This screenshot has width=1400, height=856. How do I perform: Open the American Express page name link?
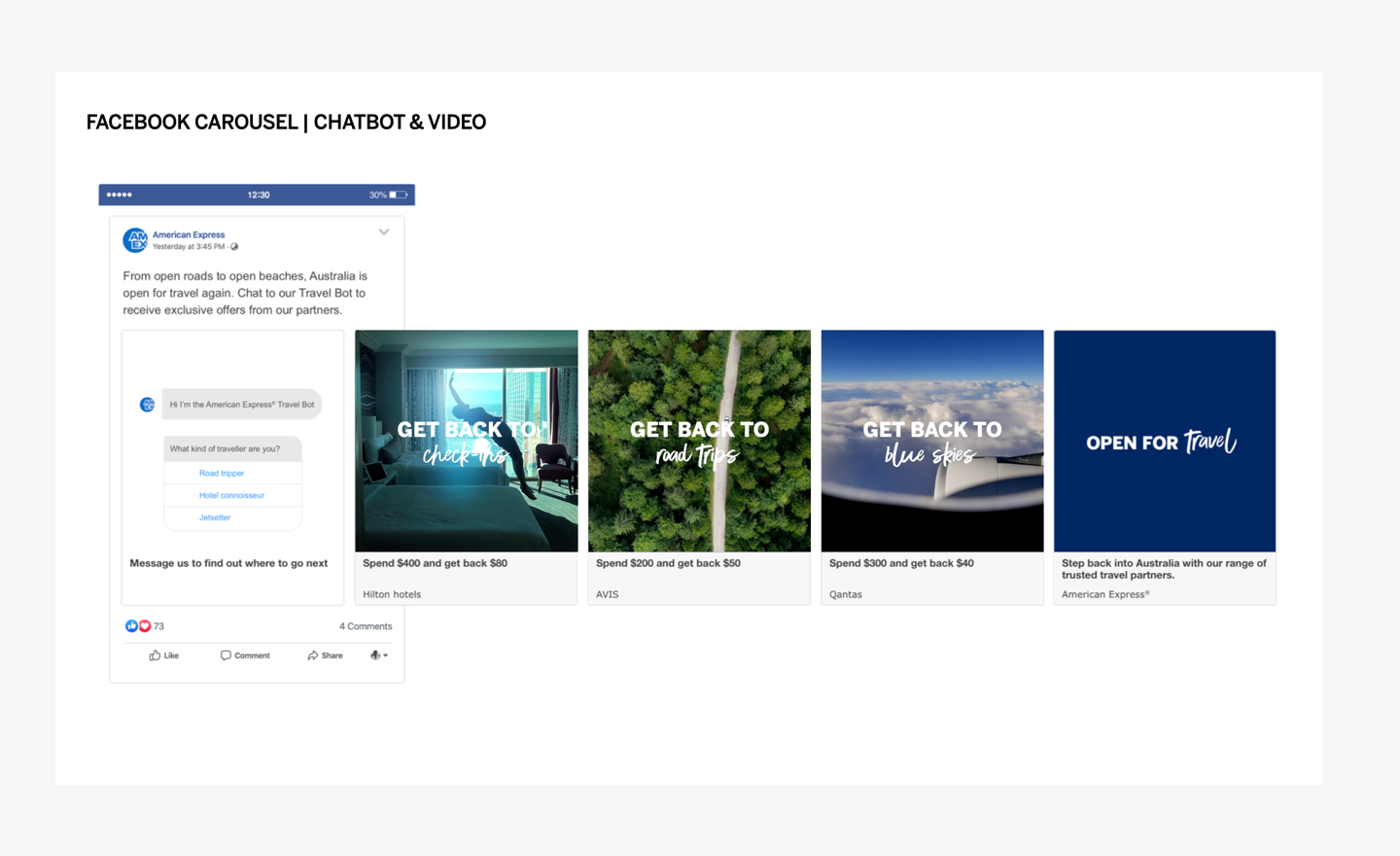pos(189,234)
